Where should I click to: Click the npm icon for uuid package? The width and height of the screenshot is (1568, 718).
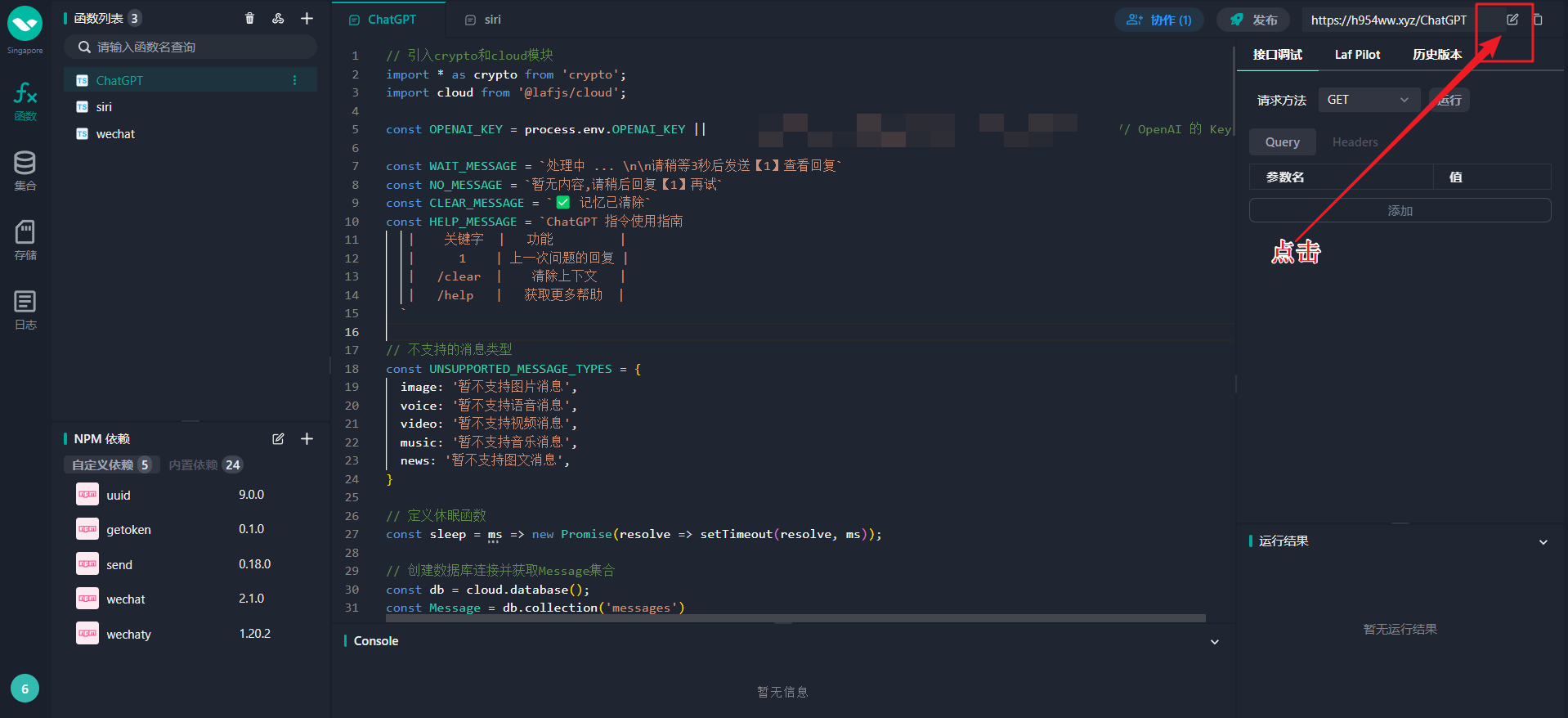point(87,495)
